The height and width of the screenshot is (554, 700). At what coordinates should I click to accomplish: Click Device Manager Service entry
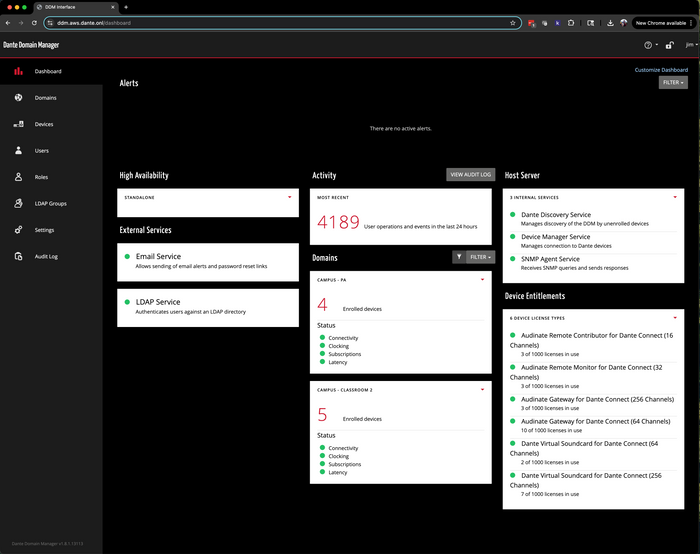tap(593, 241)
